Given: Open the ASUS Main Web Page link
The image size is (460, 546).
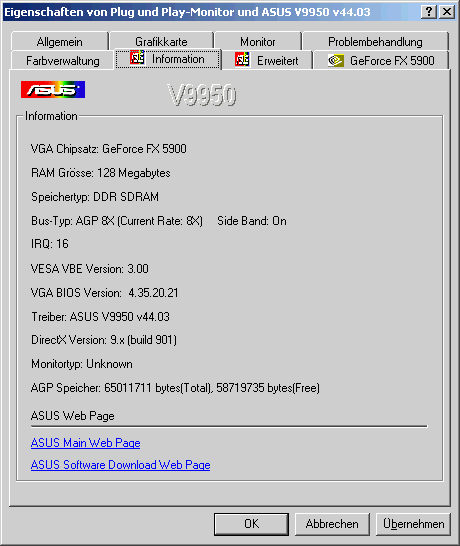Looking at the screenshot, I should click(86, 443).
